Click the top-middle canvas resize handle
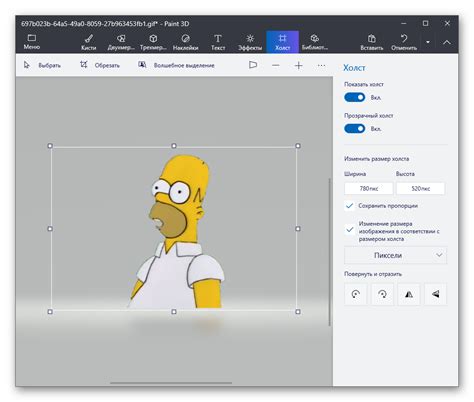The height and width of the screenshot is (402, 474). [174, 146]
